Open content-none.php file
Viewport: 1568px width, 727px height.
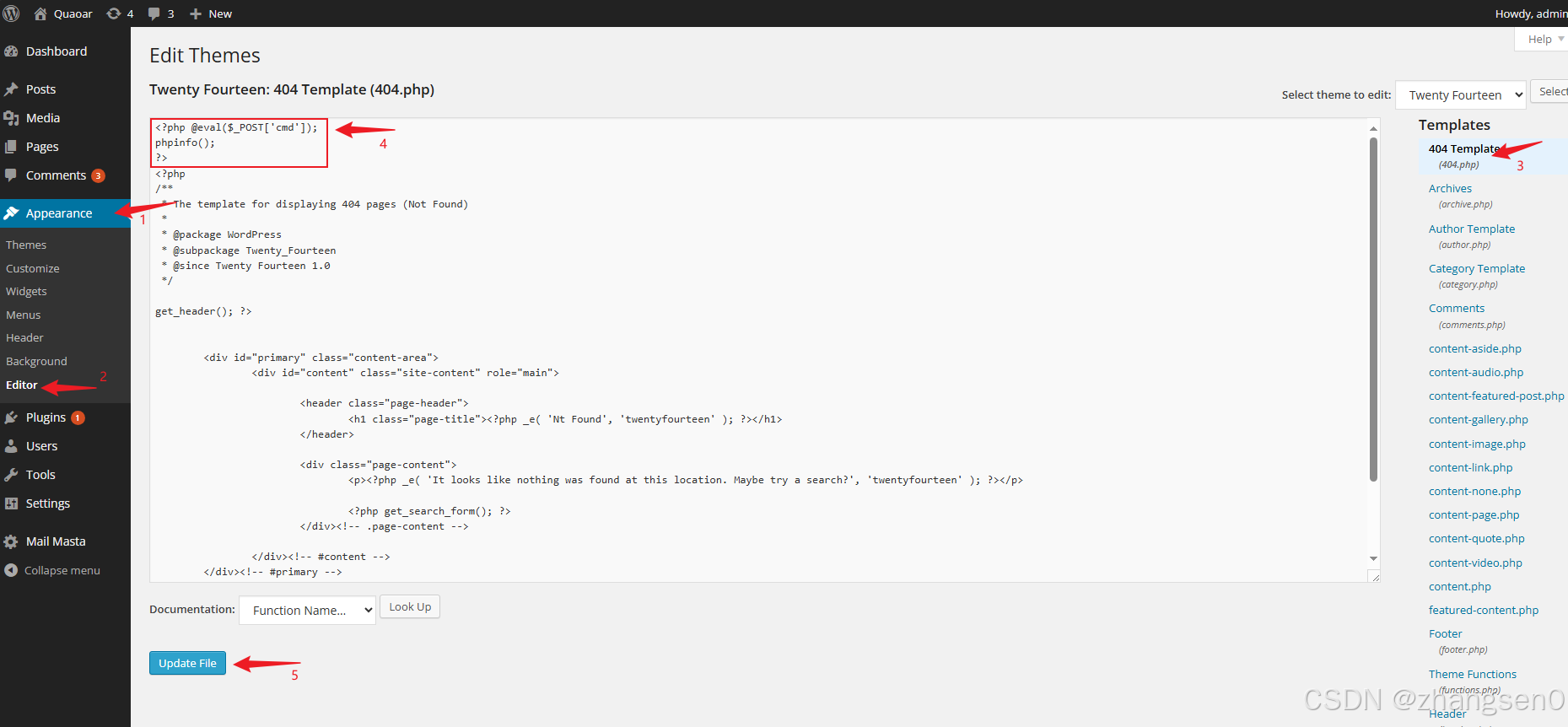[x=1475, y=491]
